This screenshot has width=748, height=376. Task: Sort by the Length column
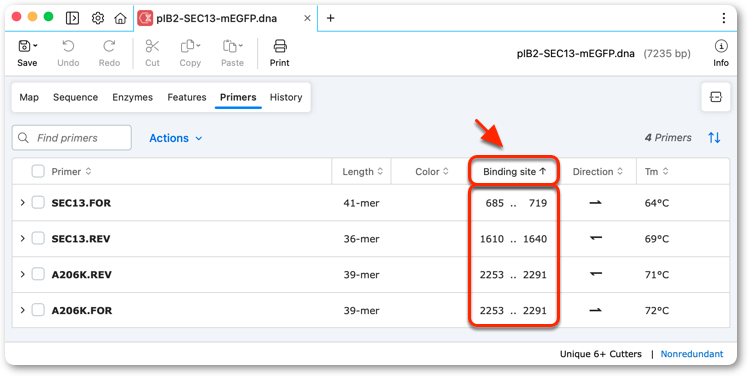[x=363, y=171]
